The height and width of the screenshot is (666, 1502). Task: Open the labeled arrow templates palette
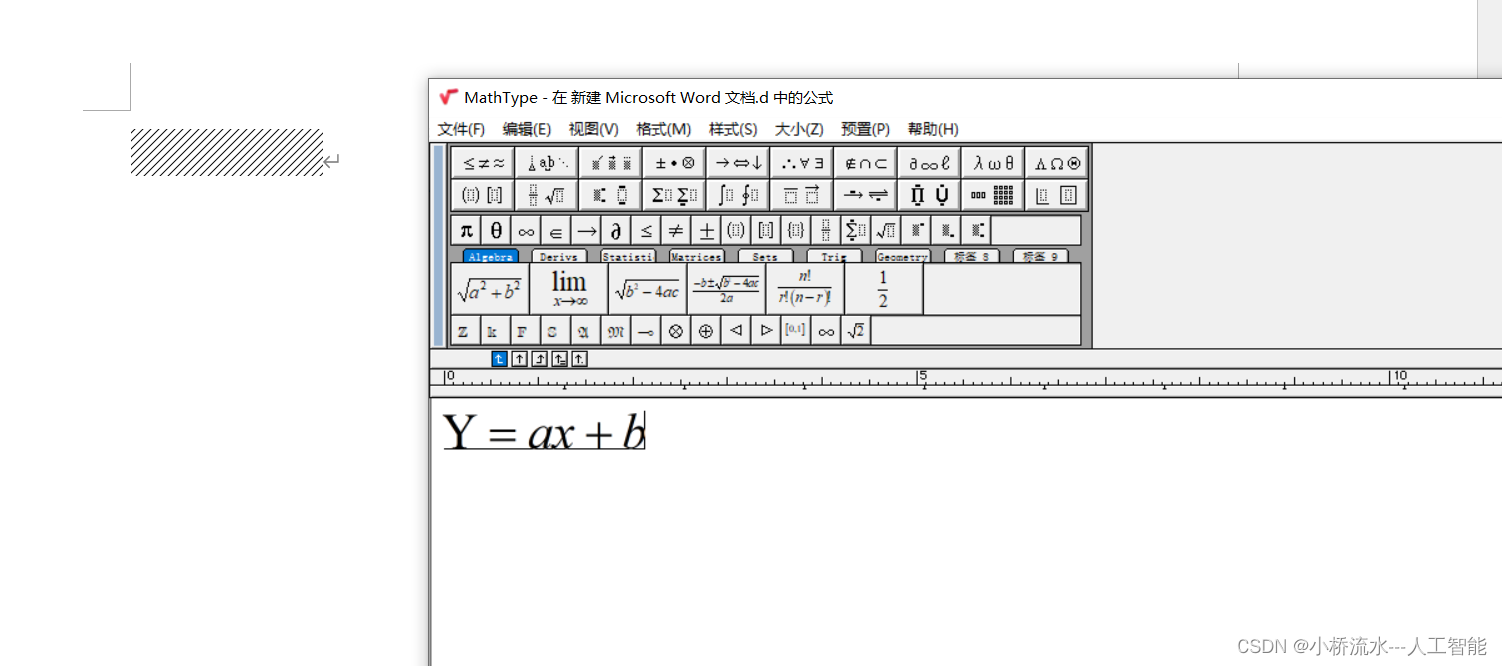[x=867, y=195]
